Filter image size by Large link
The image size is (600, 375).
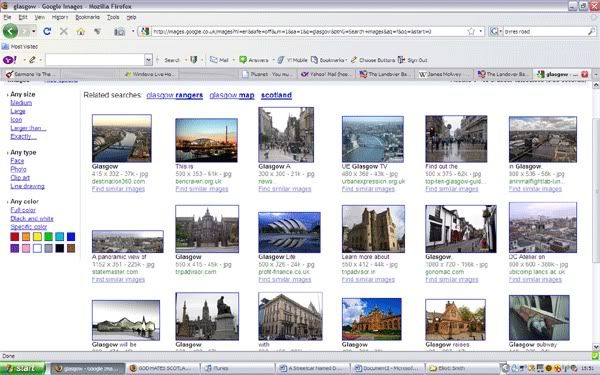18,111
